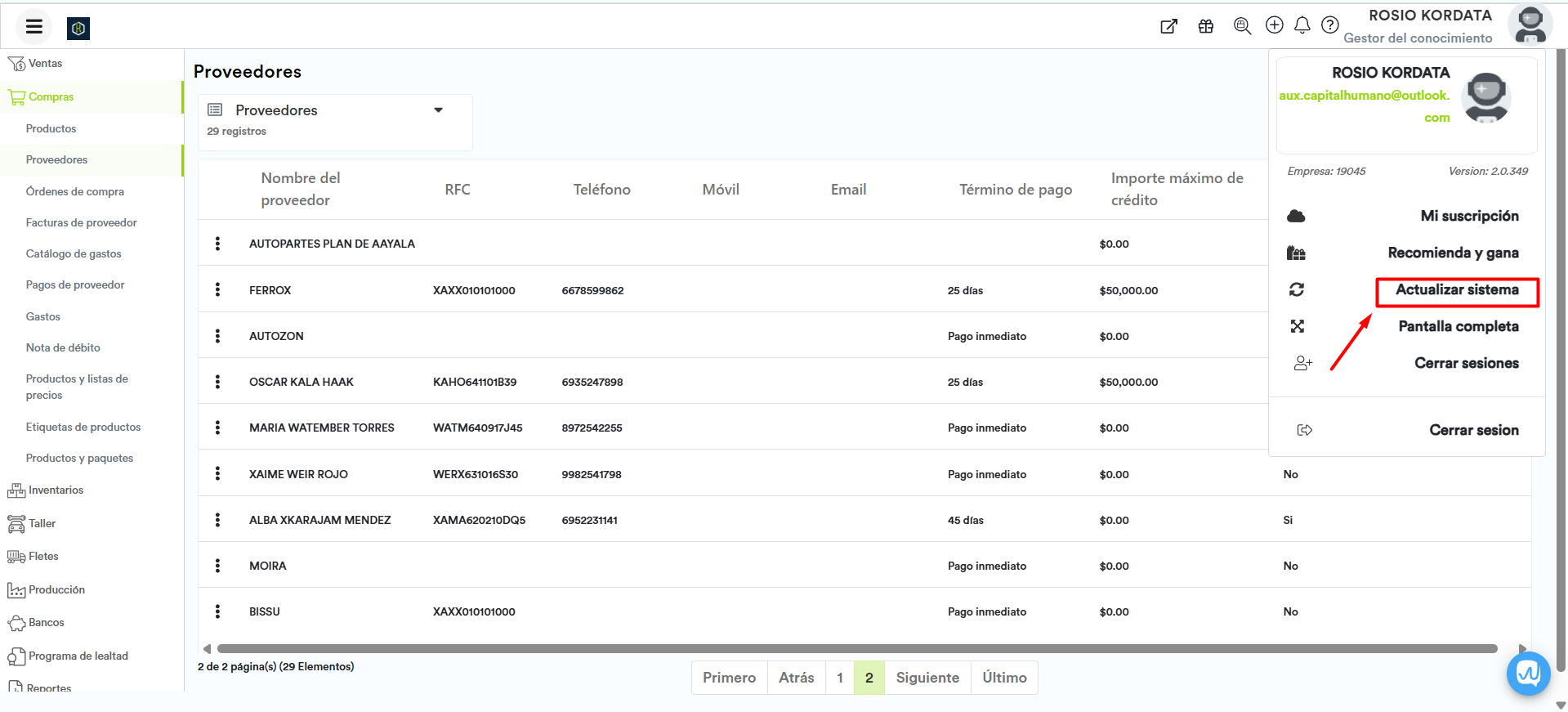The width and height of the screenshot is (1568, 712).
Task: Open three-dot menu for FERROX row
Action: pos(217,289)
